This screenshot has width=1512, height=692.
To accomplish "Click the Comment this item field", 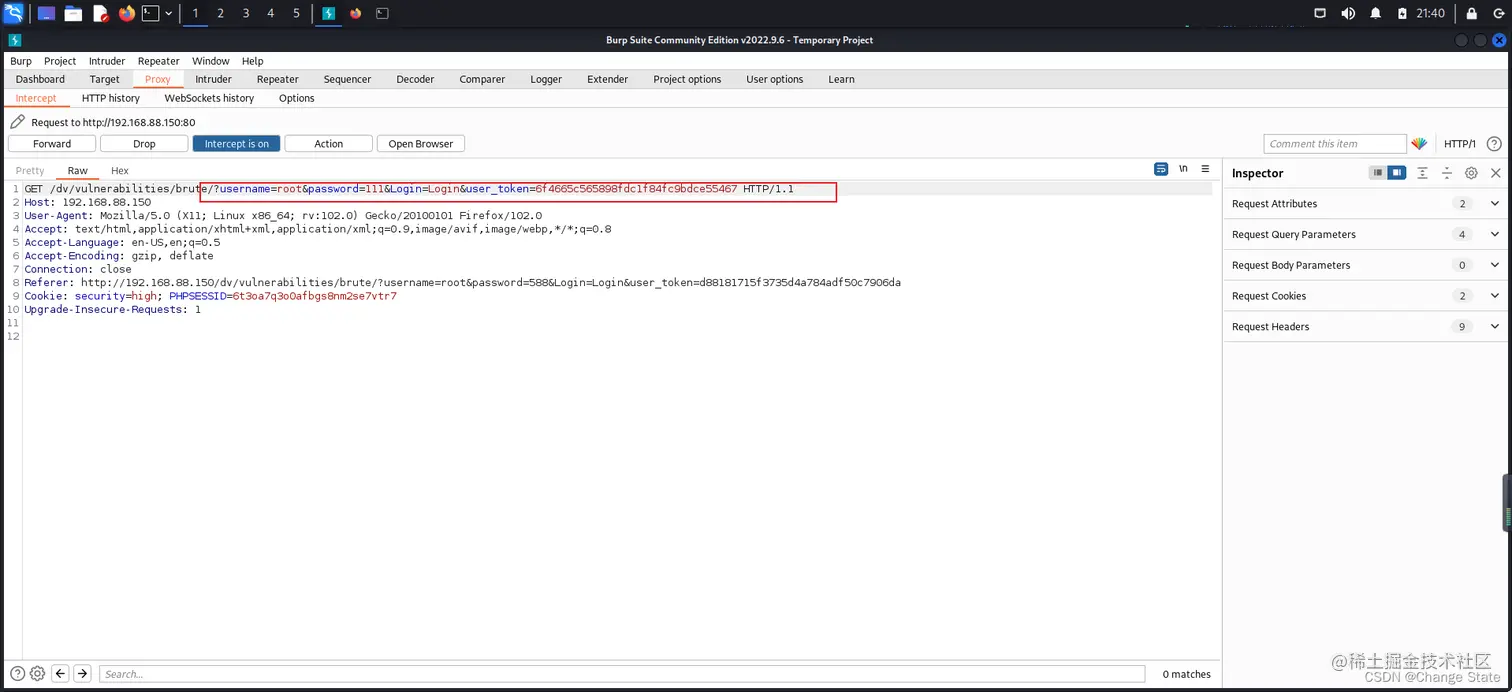I will click(x=1335, y=144).
